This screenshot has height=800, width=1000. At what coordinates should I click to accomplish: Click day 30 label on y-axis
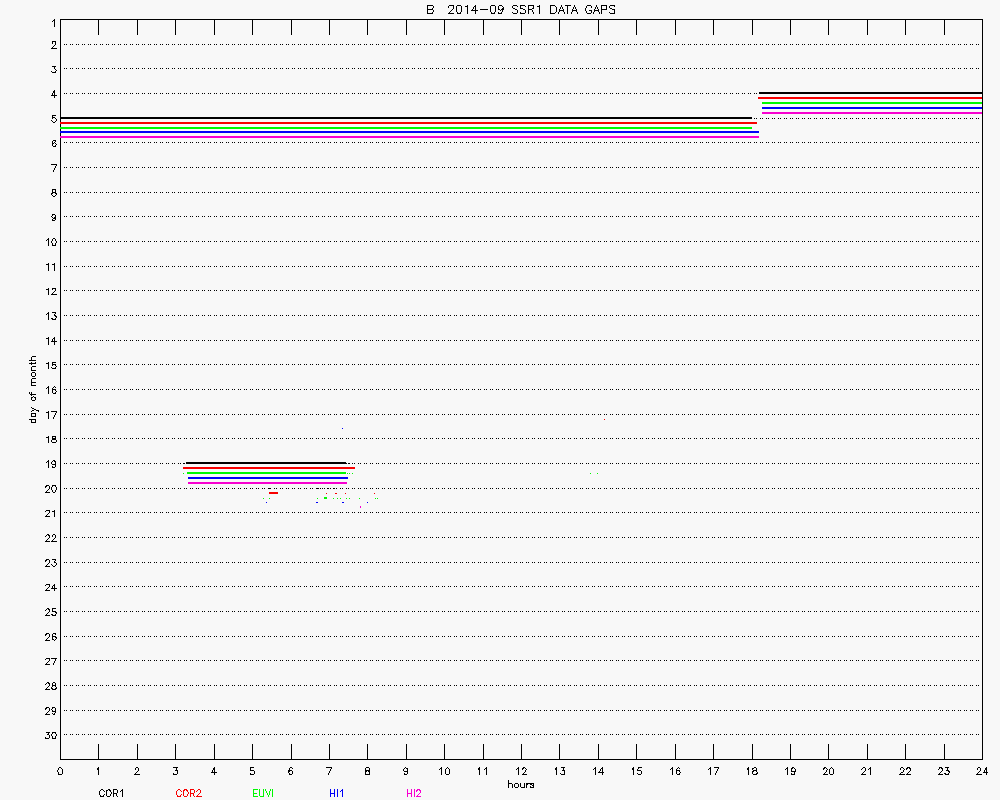[50, 735]
